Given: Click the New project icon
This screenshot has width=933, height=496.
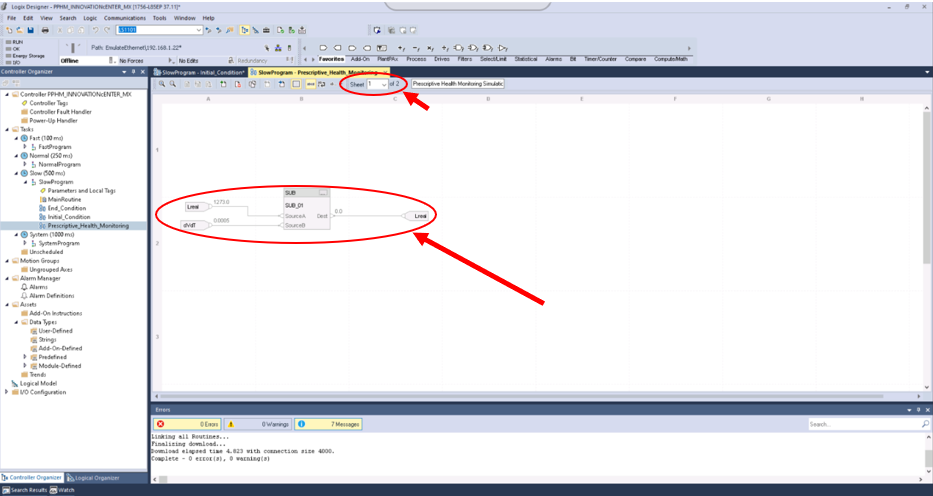Looking at the screenshot, I should [9, 30].
